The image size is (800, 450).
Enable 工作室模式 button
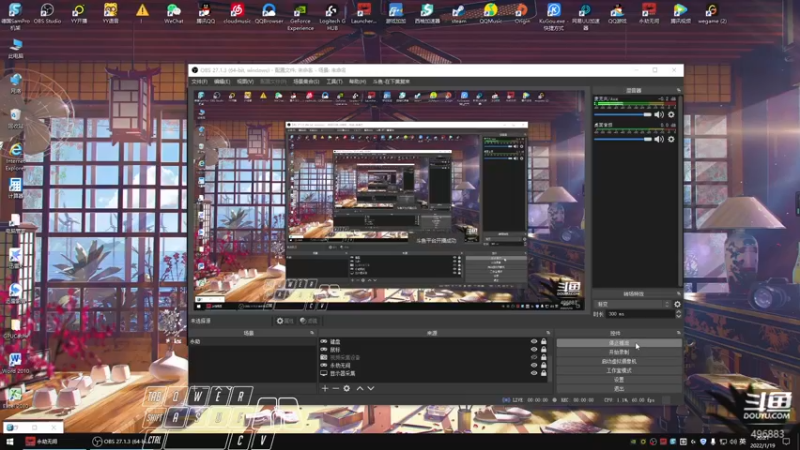click(x=619, y=370)
